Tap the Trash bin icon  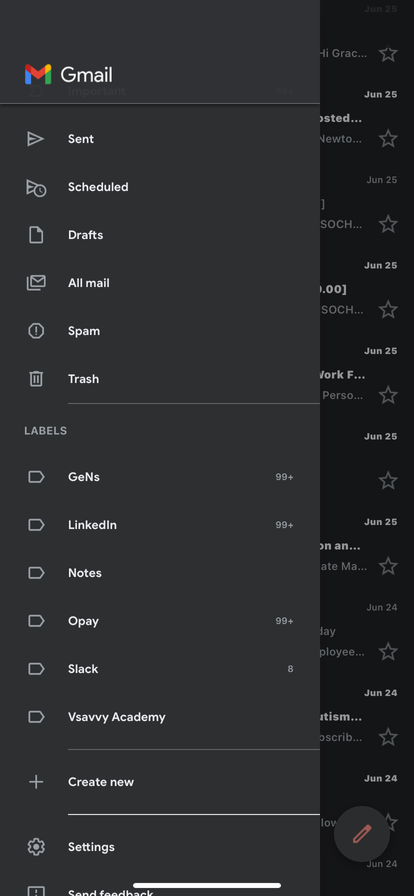[36, 379]
